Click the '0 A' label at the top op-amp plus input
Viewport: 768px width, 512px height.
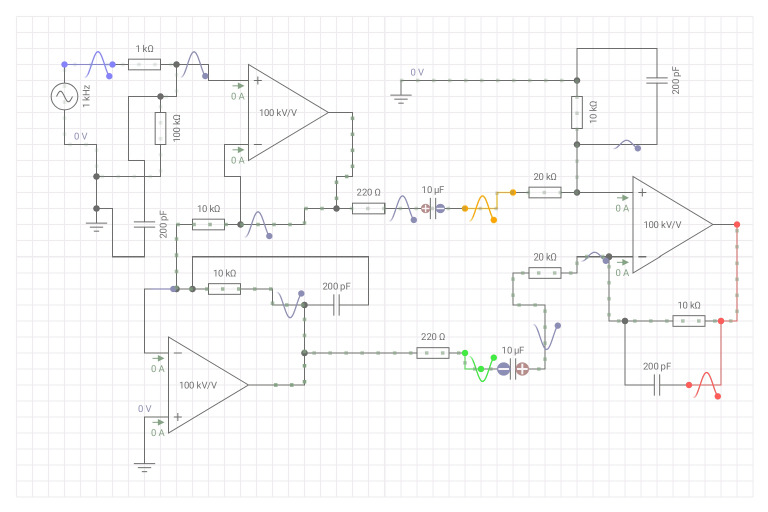238,97
